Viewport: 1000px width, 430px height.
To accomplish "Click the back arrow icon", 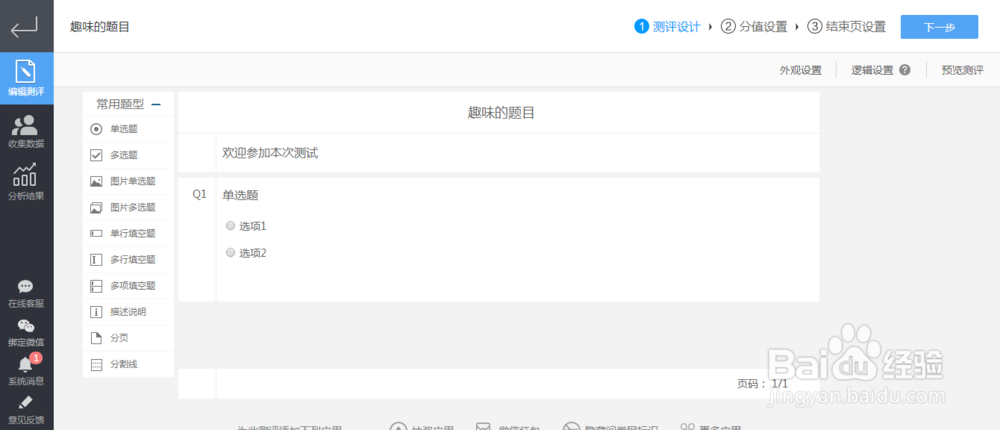I will point(24,27).
